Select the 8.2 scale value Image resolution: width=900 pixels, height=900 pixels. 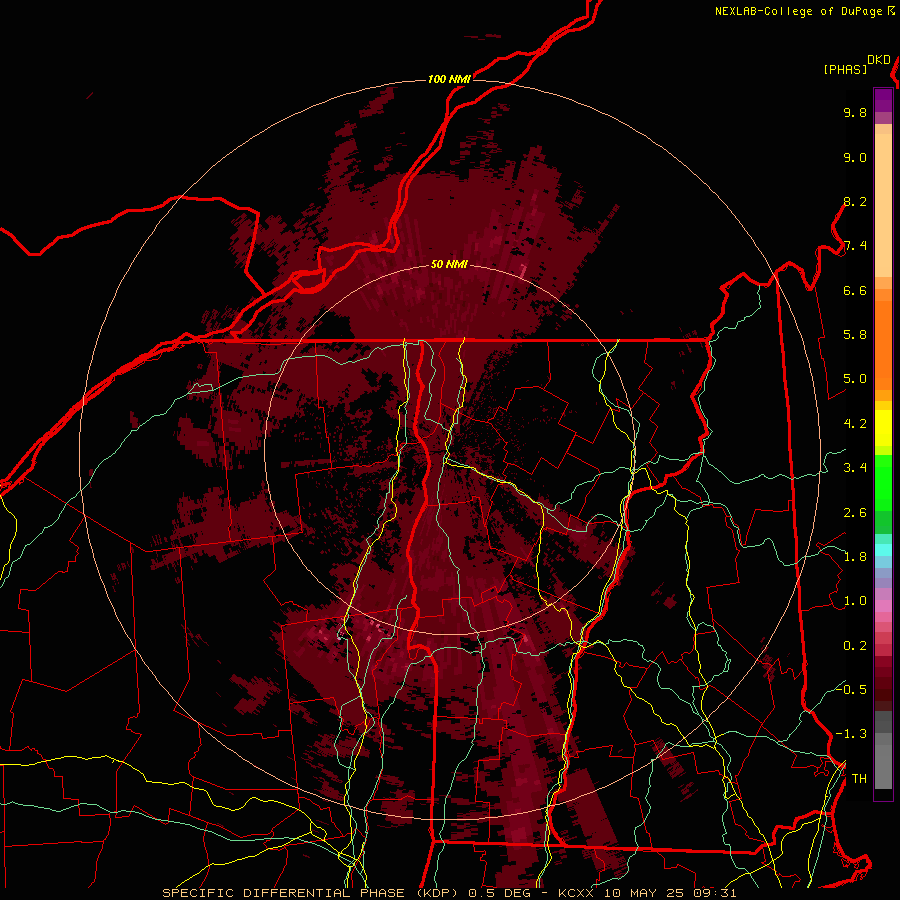point(855,201)
